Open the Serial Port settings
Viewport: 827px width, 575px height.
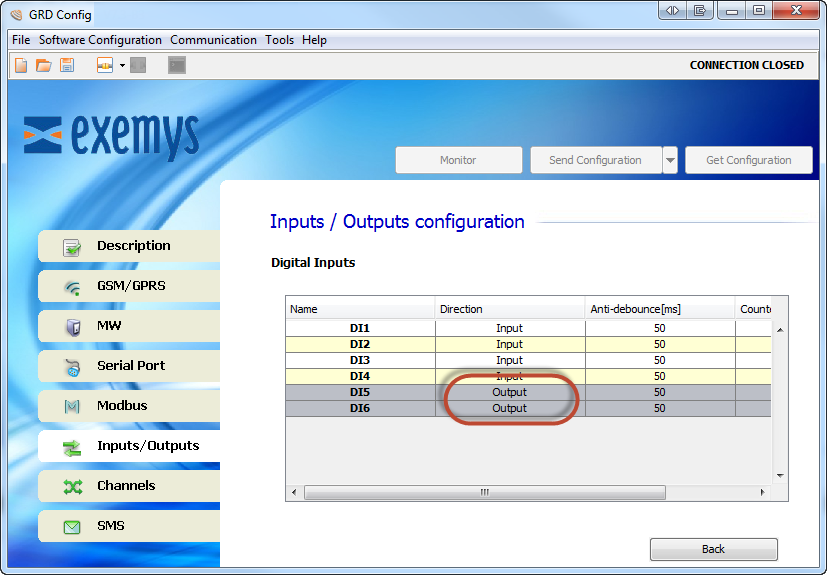[129, 366]
